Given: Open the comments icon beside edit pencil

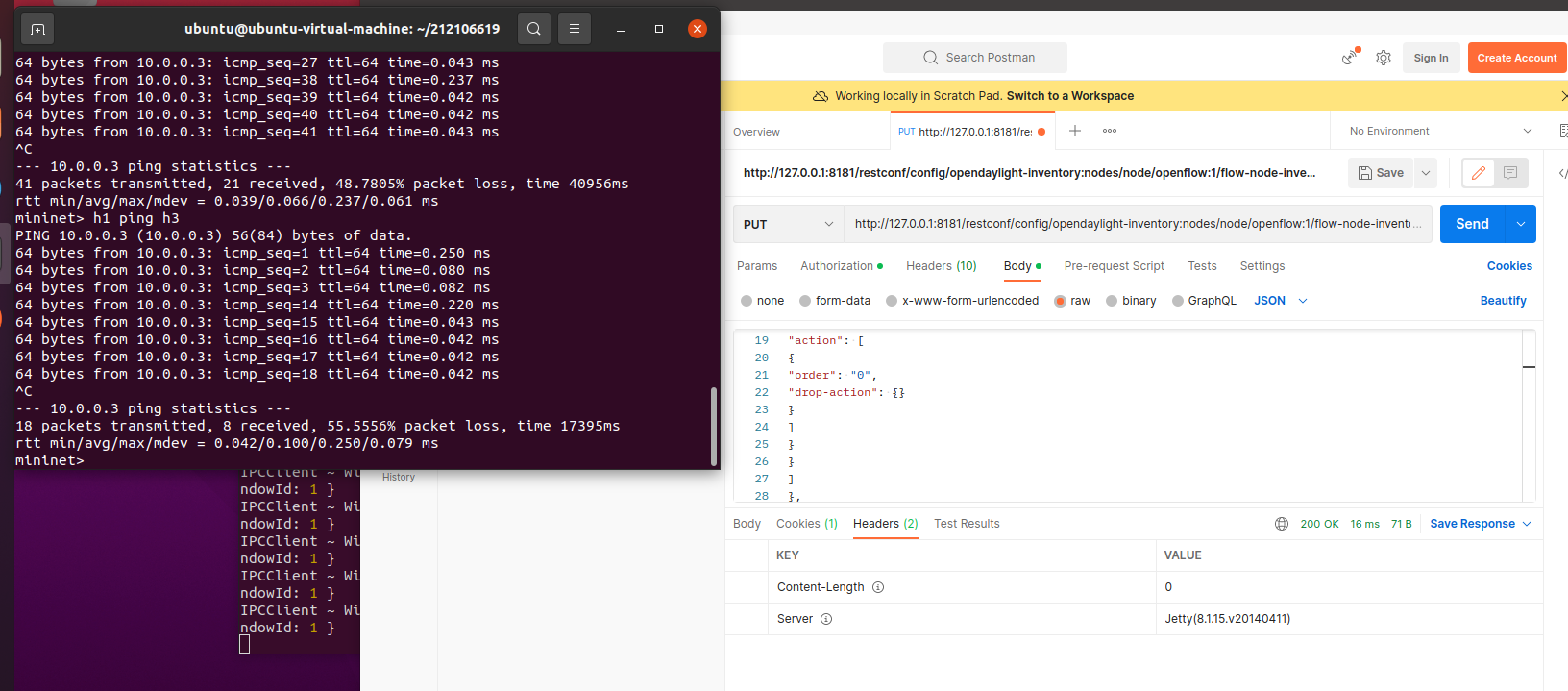Looking at the screenshot, I should coord(1510,173).
